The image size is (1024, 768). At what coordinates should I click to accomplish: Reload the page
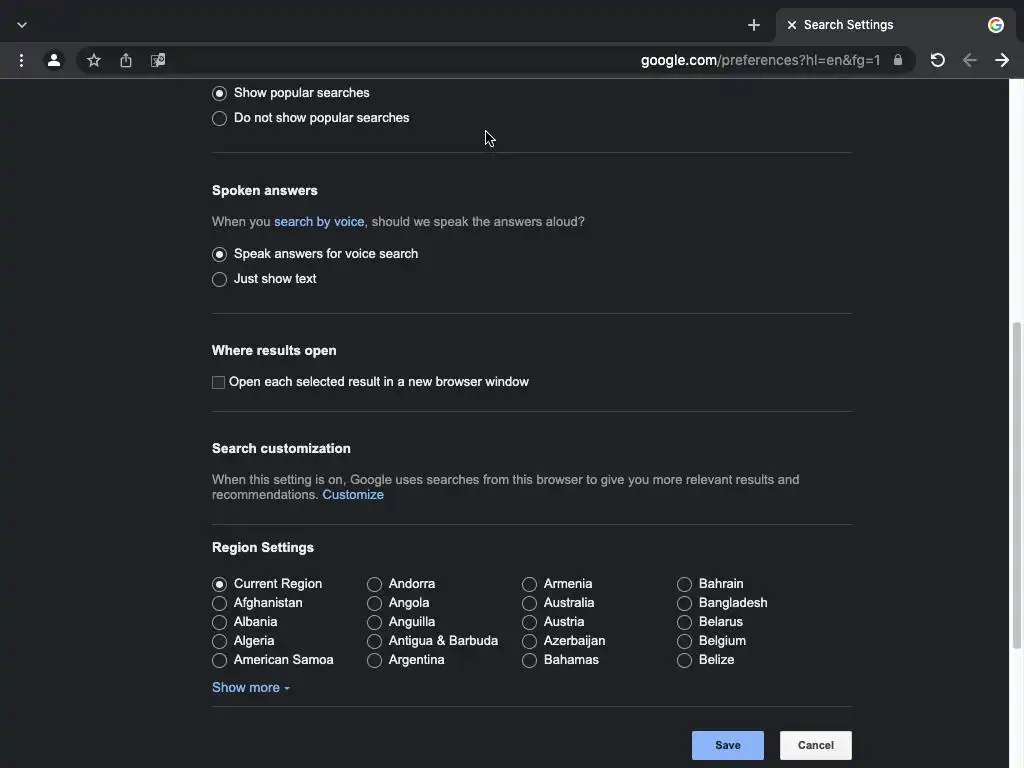(937, 60)
